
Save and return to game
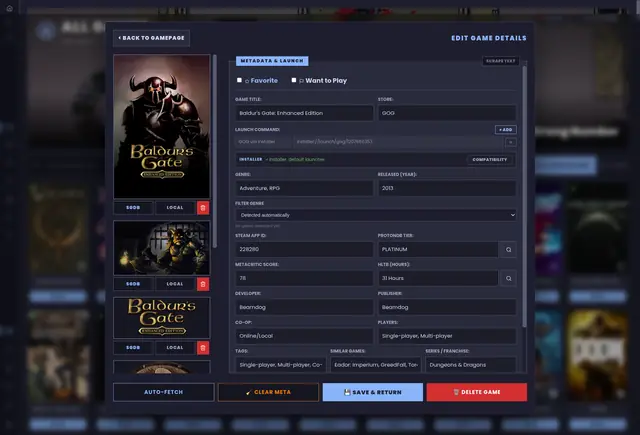(373, 392)
